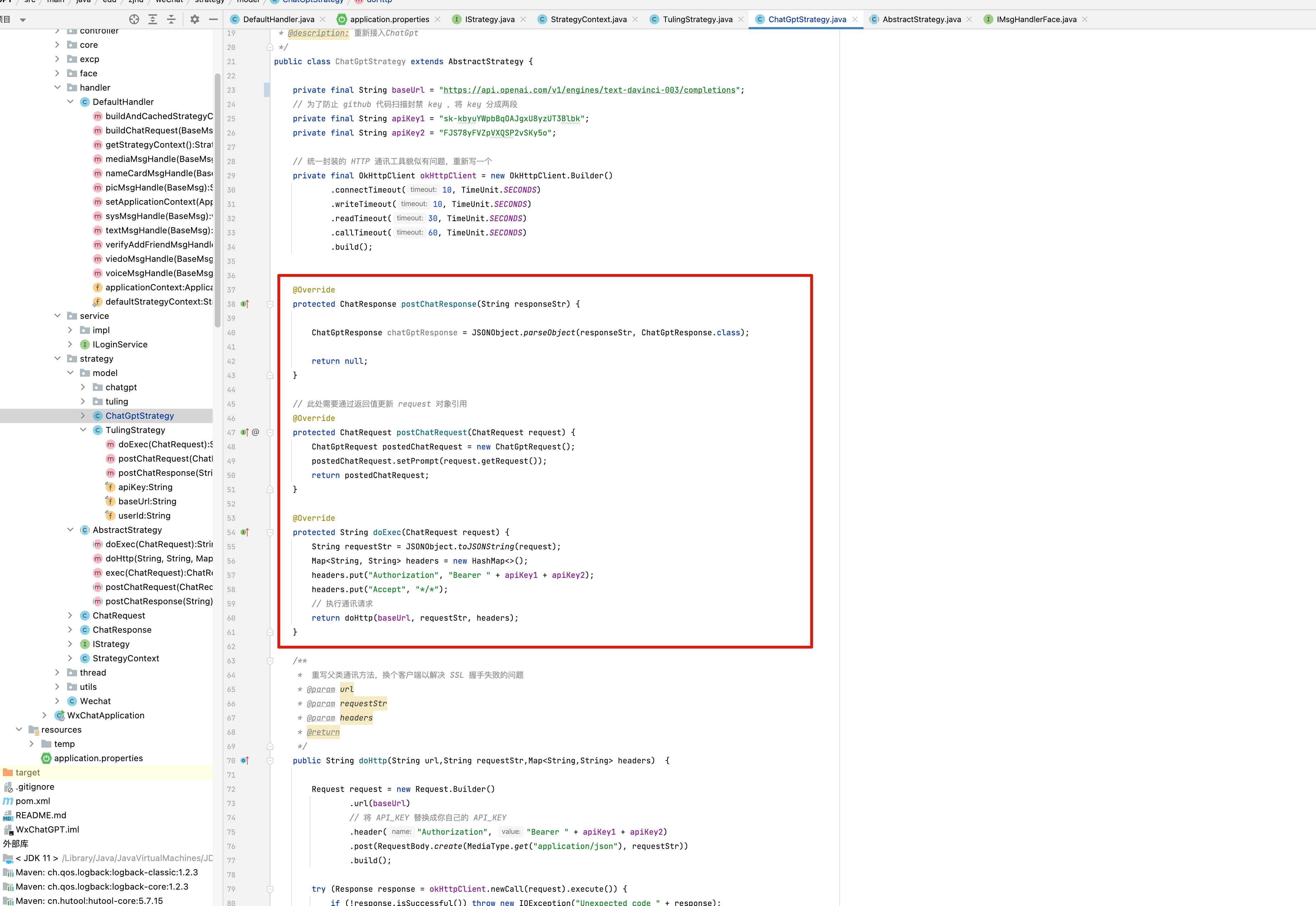Open the project view dropdown arrow

(x=23, y=20)
